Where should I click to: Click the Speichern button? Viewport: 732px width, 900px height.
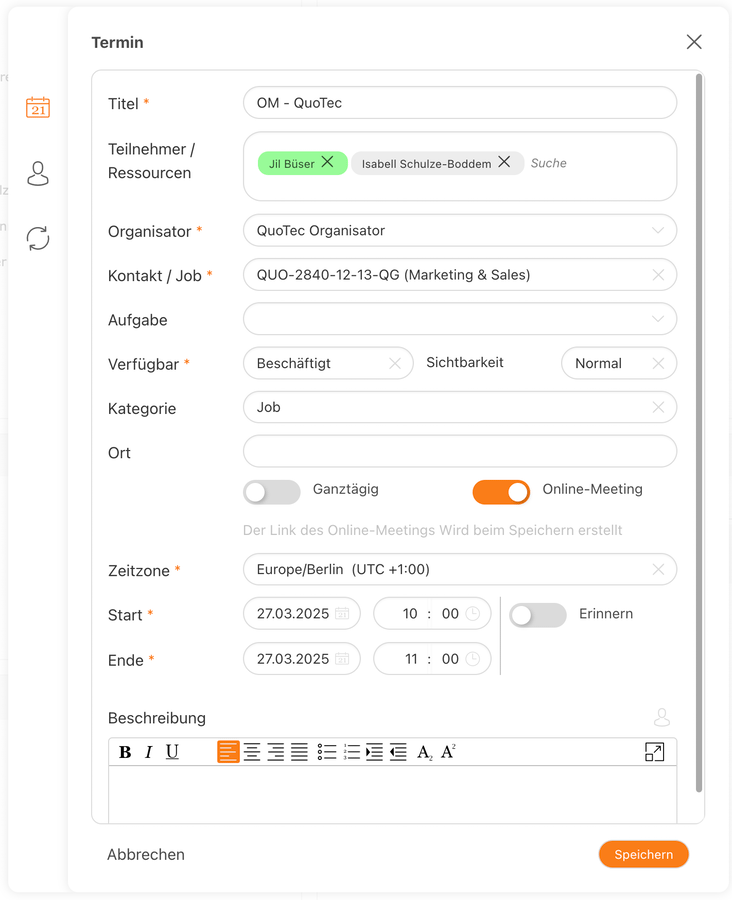pyautogui.click(x=643, y=854)
